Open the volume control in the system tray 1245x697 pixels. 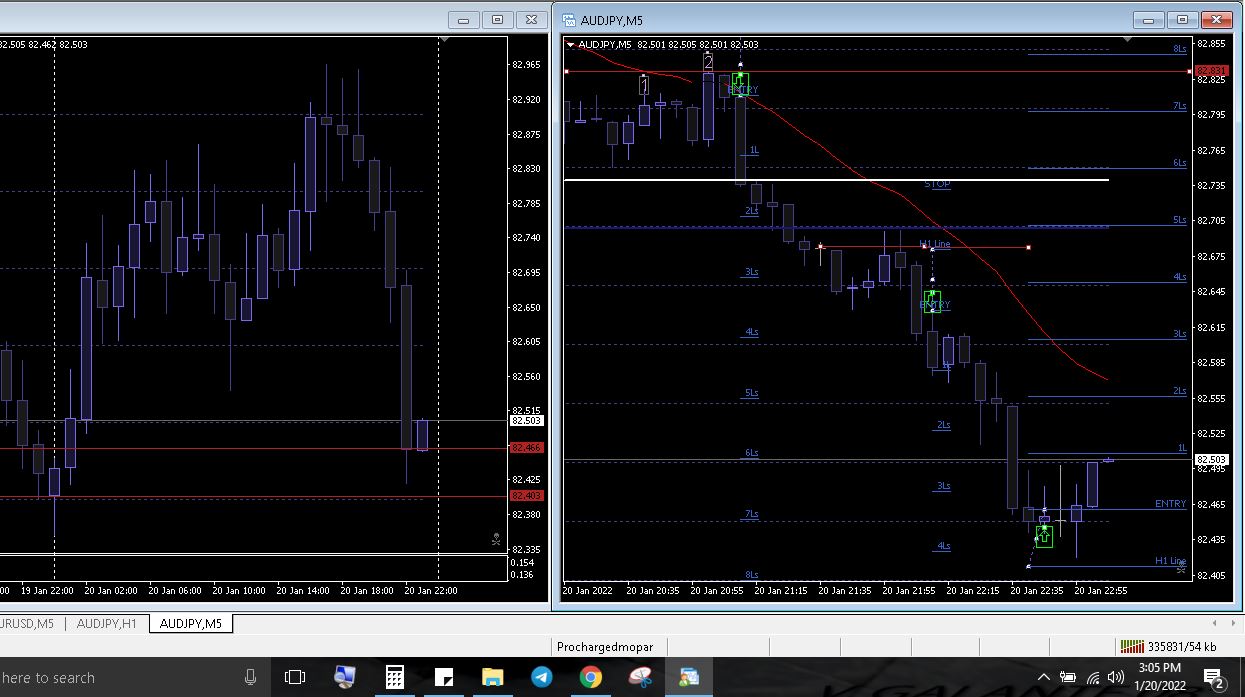[1115, 677]
